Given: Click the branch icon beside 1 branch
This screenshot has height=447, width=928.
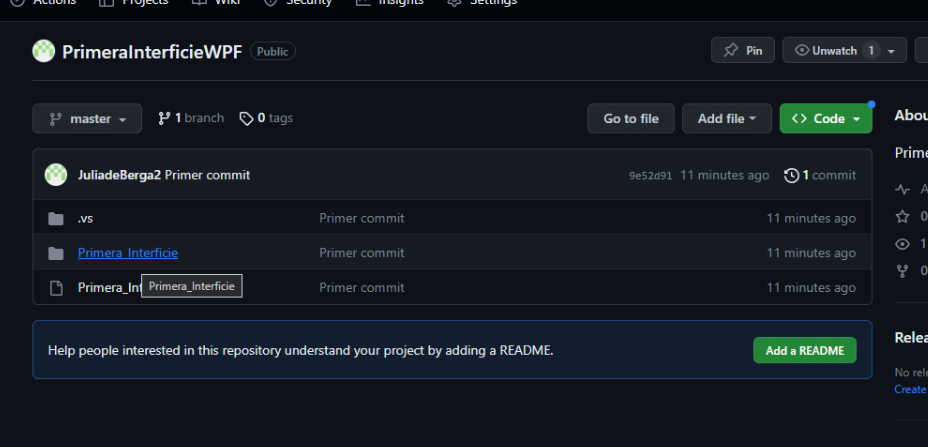Looking at the screenshot, I should [164, 118].
